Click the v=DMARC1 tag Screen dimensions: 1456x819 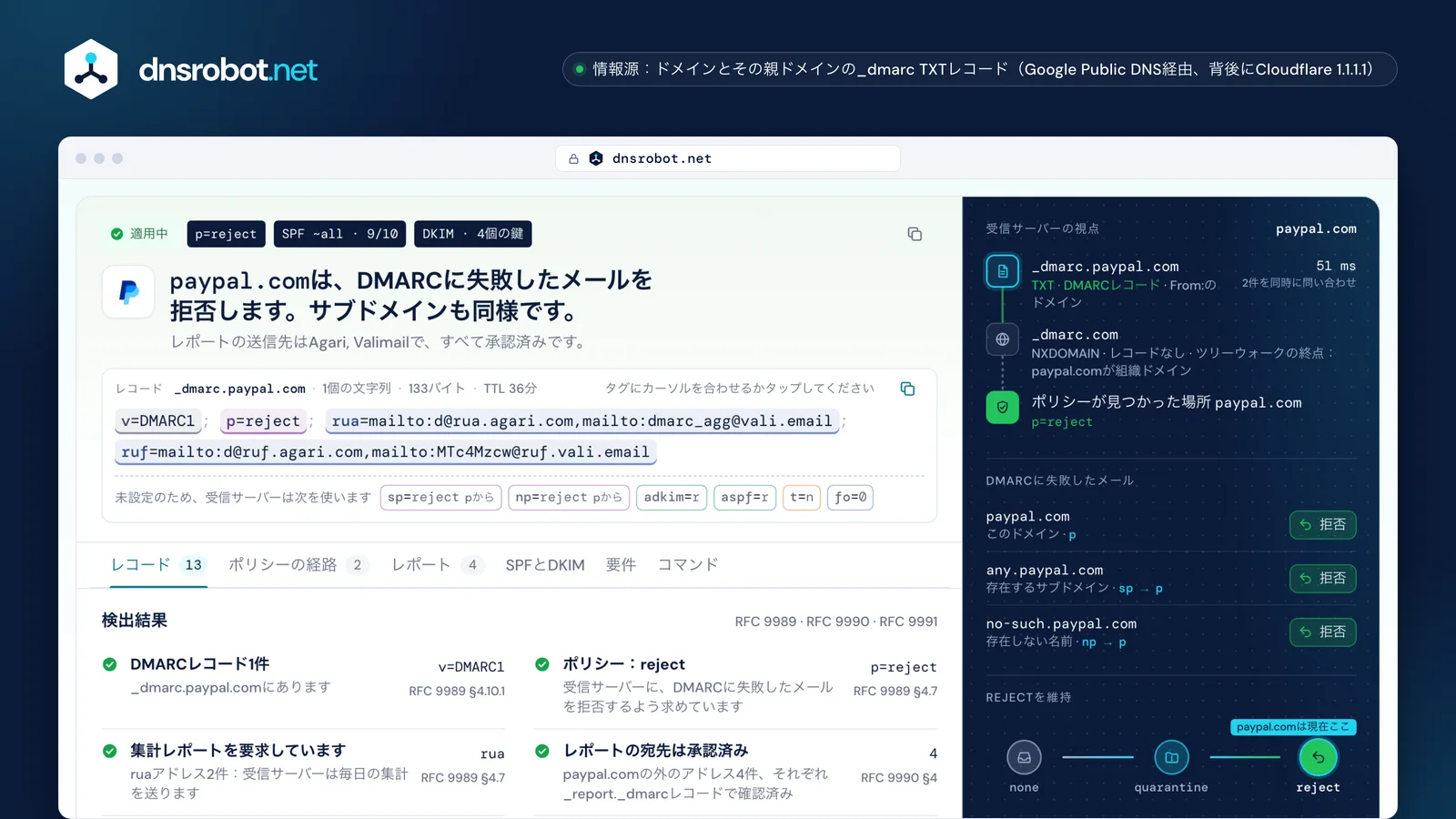tap(158, 421)
